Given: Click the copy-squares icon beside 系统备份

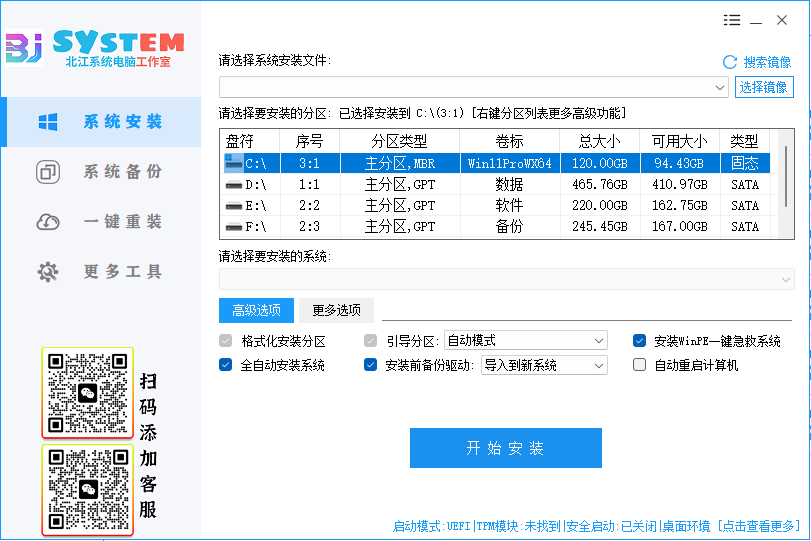Looking at the screenshot, I should [48, 172].
